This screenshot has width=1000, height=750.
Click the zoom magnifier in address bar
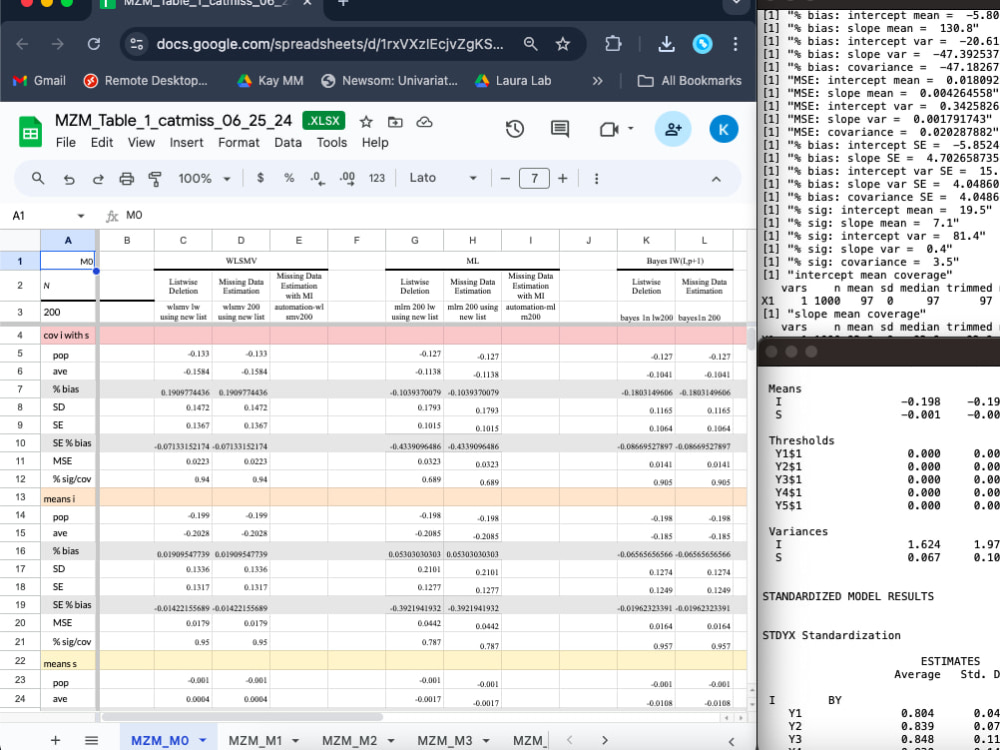530,44
